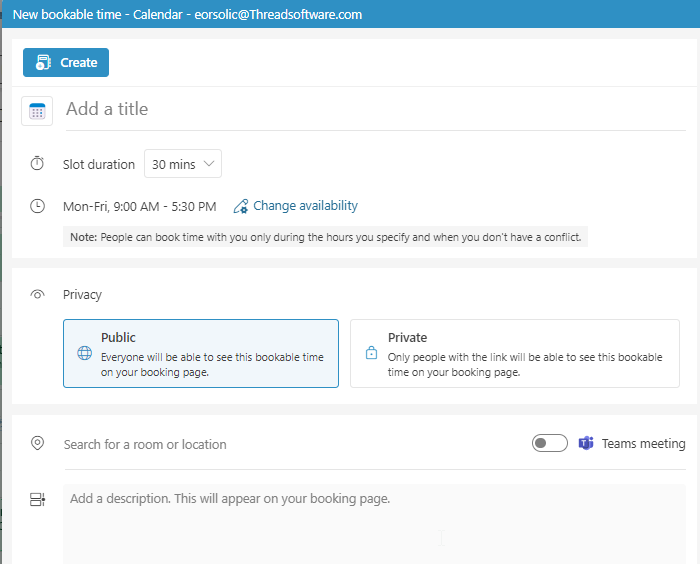
Task: Click the stopwatch icon beside Slot duration
Action: pyautogui.click(x=37, y=163)
